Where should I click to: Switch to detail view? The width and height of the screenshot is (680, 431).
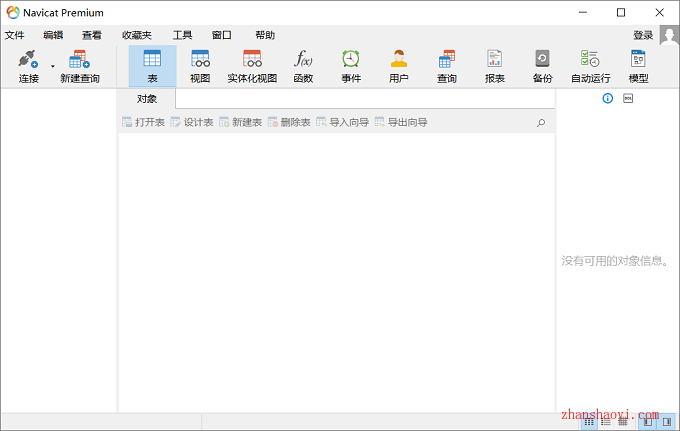point(623,422)
